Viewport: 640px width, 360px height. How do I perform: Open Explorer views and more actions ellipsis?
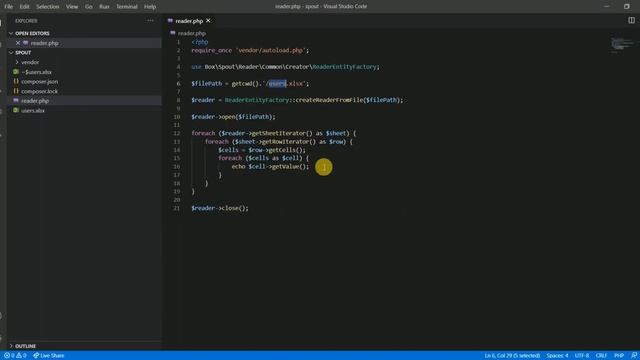click(x=151, y=20)
